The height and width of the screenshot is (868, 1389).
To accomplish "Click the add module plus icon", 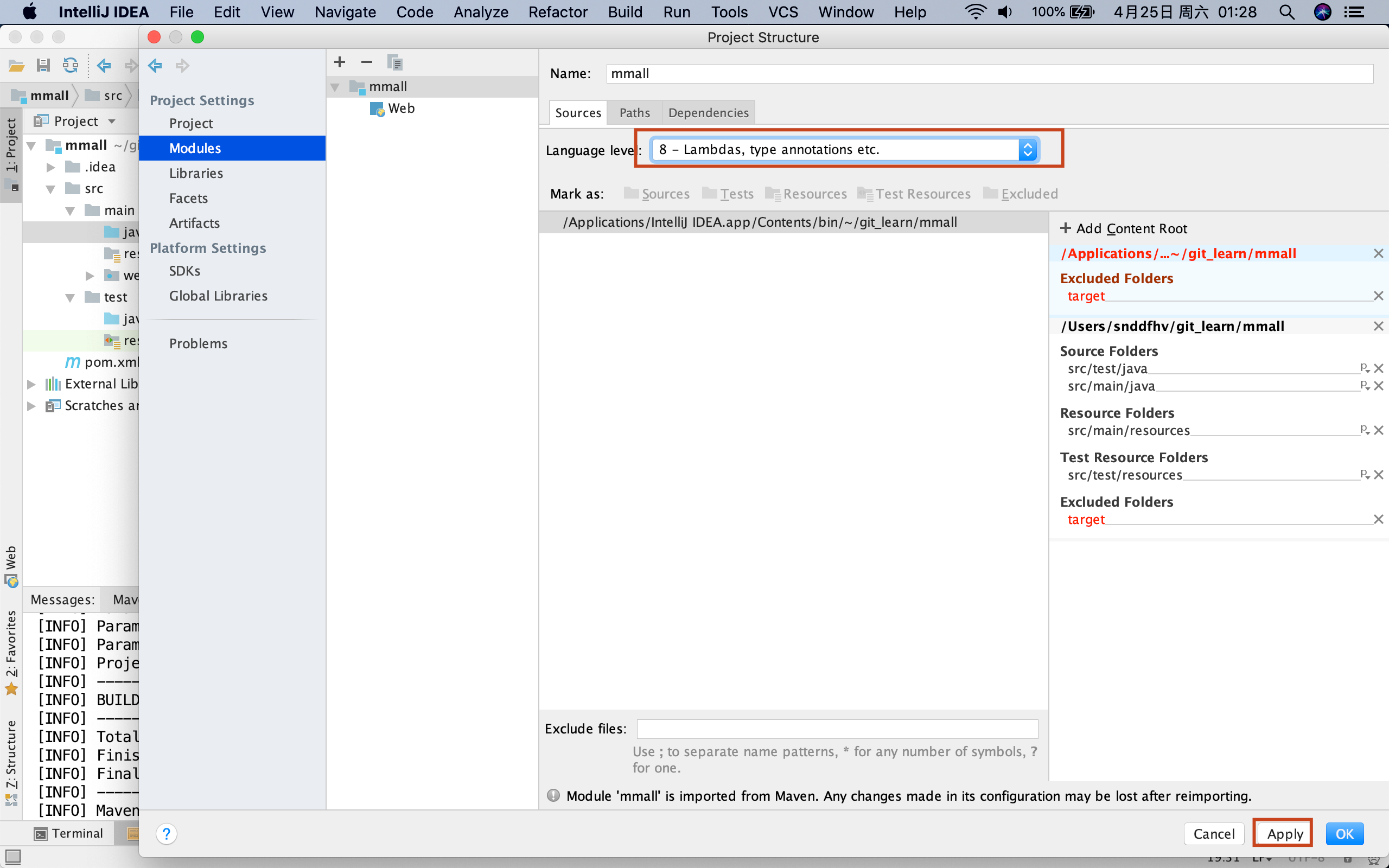I will point(340,62).
